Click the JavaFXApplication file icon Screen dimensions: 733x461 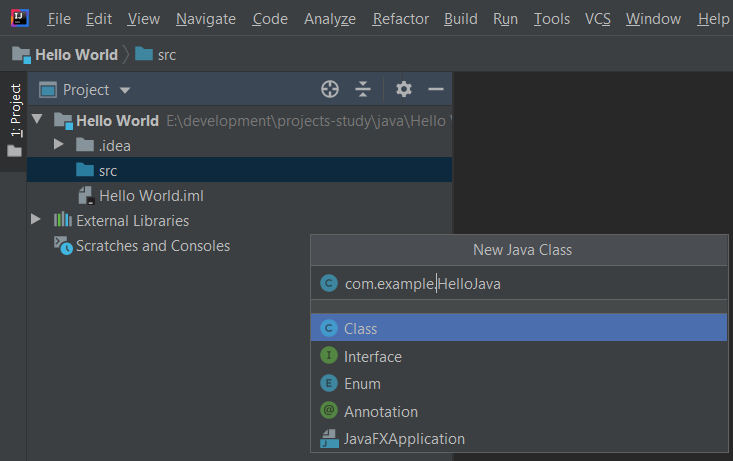pyautogui.click(x=330, y=439)
